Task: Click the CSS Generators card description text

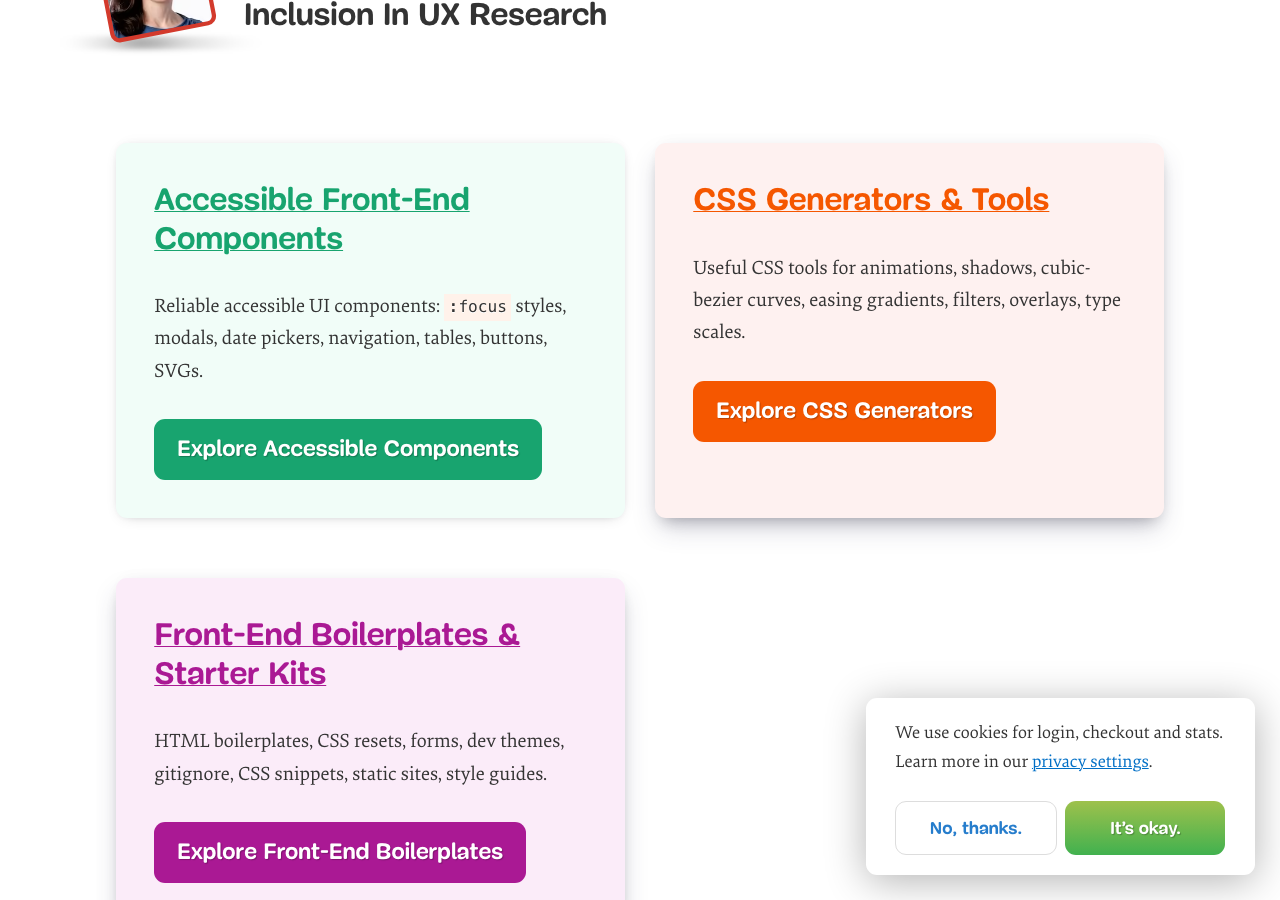Action: pyautogui.click(x=907, y=299)
